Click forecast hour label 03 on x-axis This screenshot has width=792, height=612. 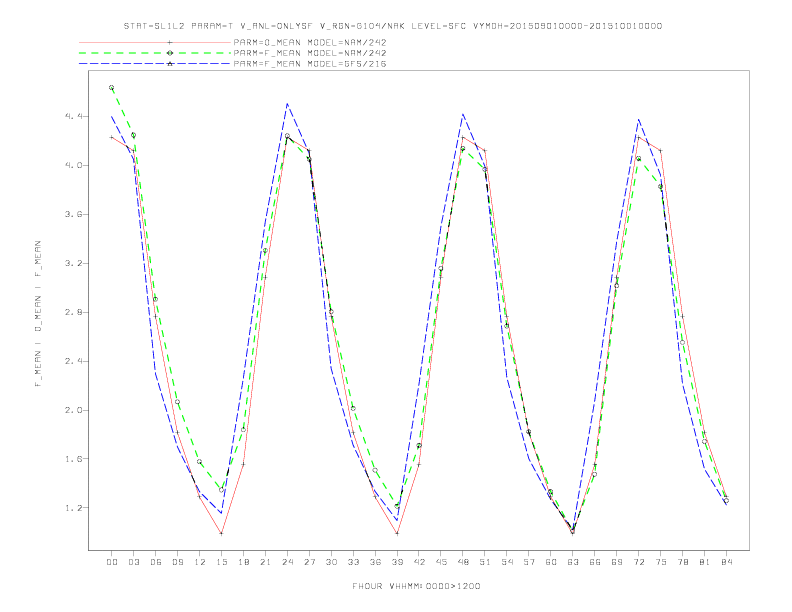pos(133,562)
